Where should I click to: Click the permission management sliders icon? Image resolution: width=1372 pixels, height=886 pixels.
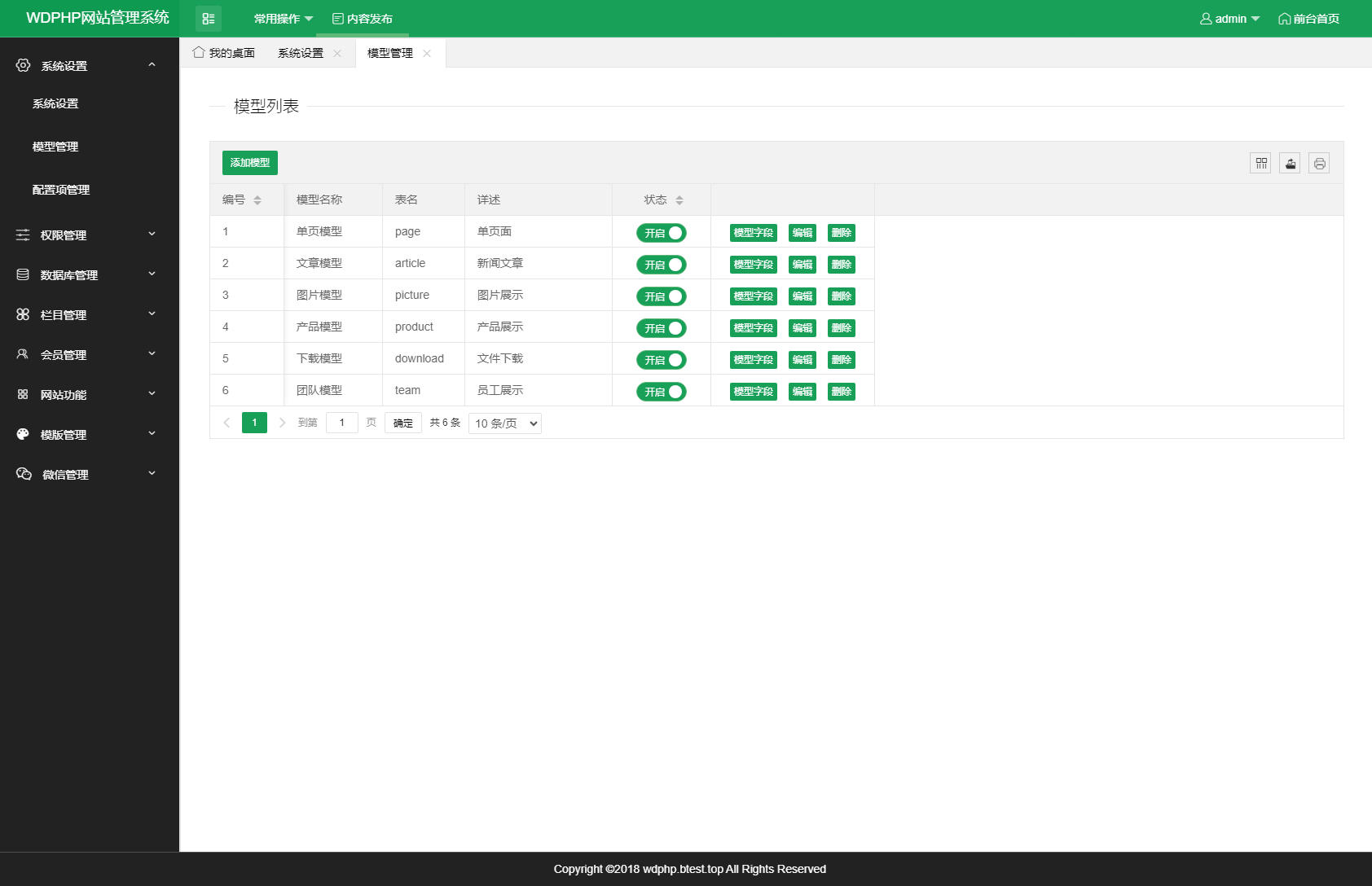pyautogui.click(x=23, y=235)
